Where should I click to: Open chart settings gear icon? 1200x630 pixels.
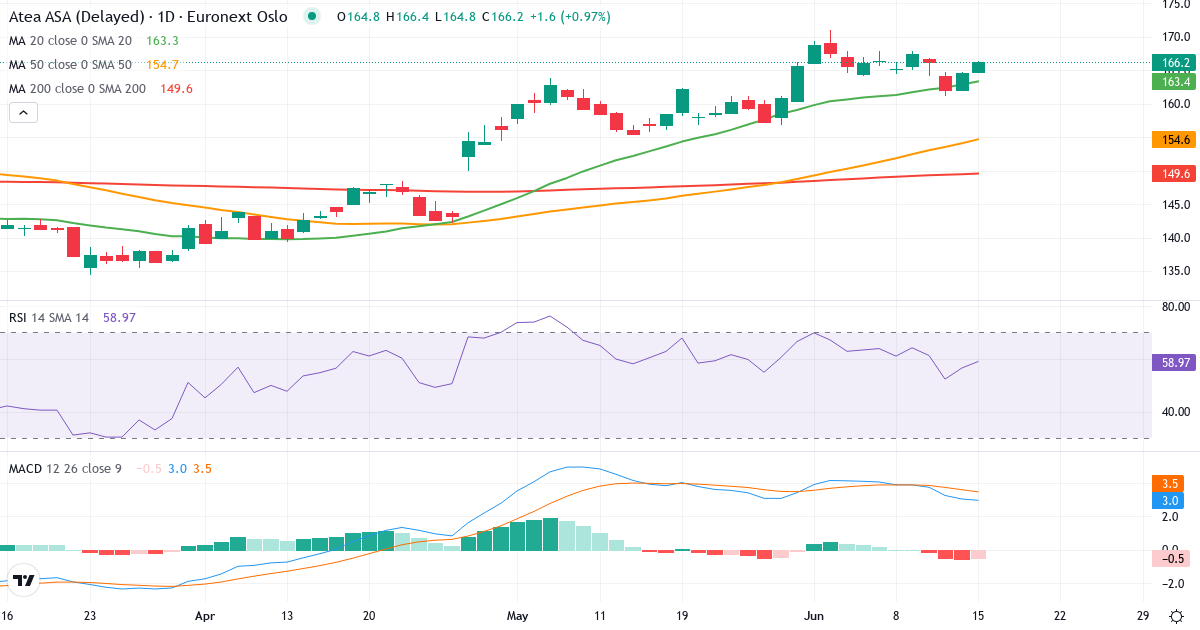point(1177,616)
